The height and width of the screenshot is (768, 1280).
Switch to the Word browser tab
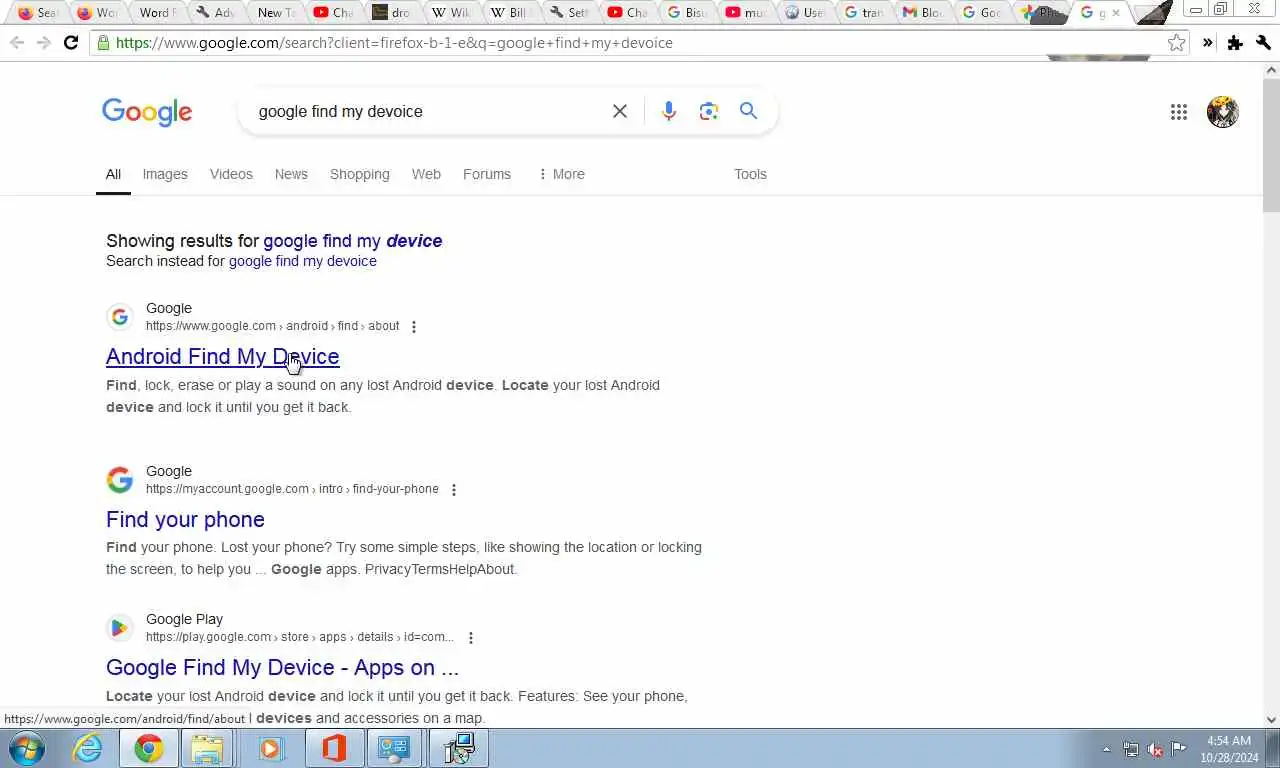[x=156, y=12]
